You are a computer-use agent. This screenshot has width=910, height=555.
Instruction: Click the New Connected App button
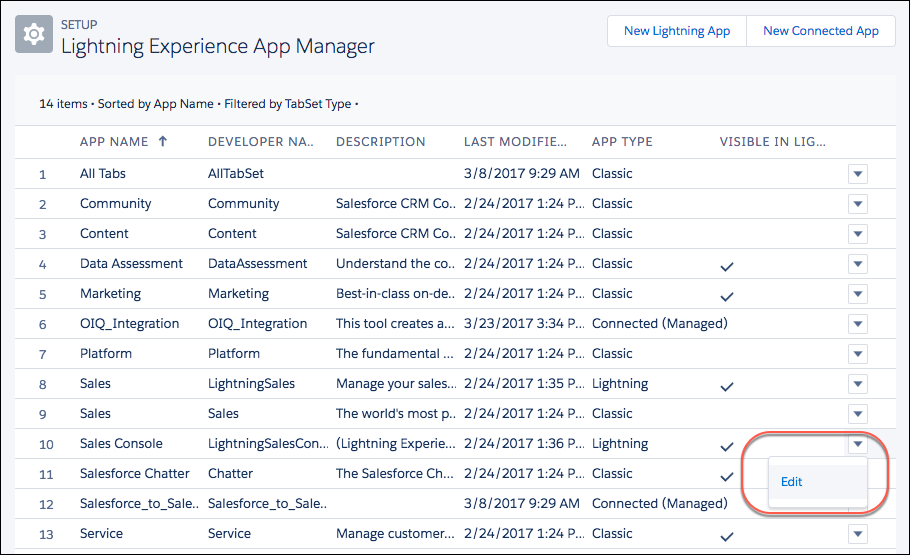tap(821, 31)
